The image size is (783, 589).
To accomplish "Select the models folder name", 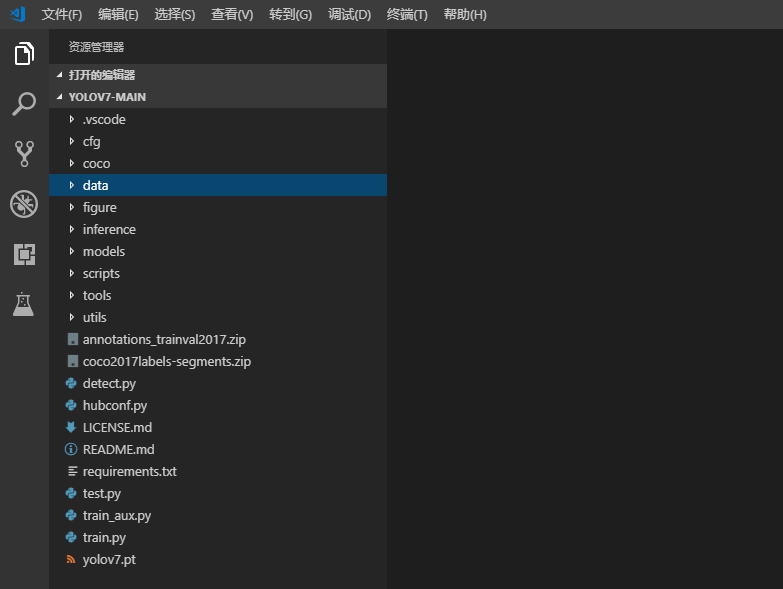I will (104, 251).
